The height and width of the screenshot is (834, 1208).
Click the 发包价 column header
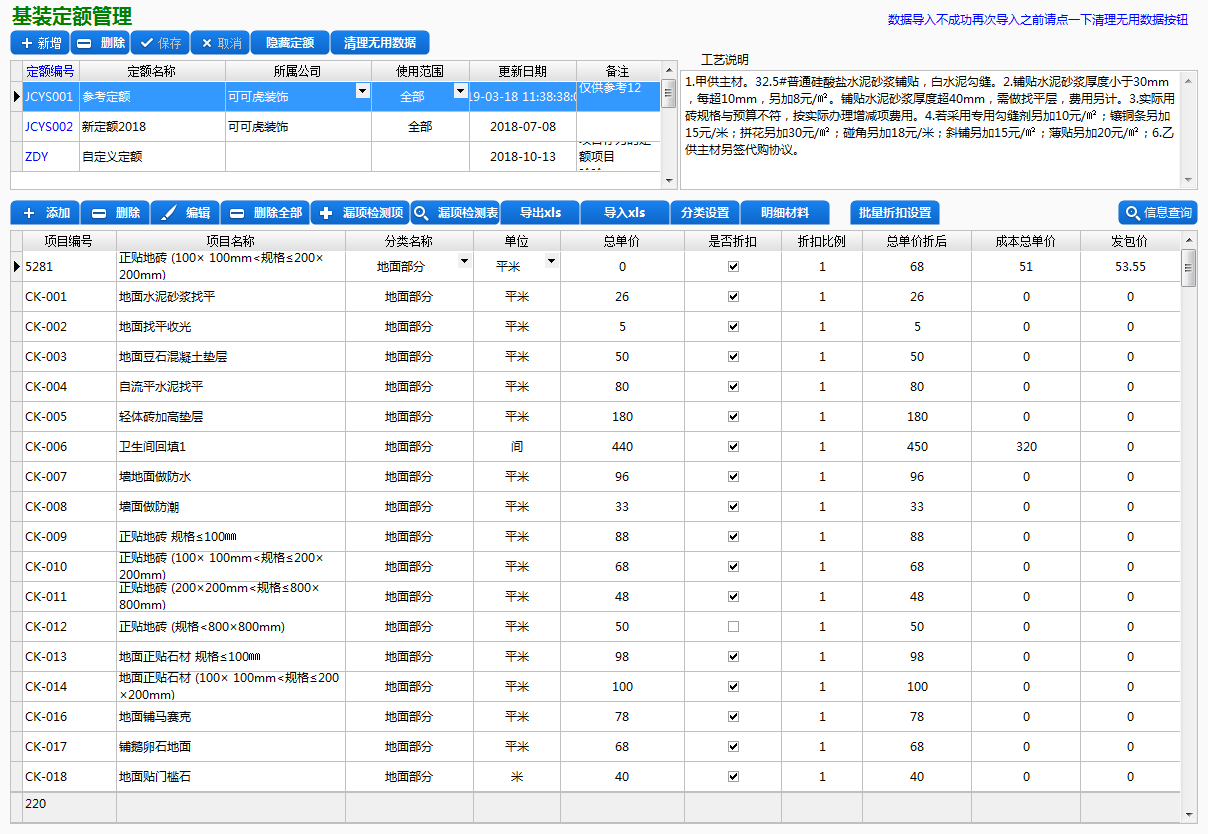(x=1130, y=242)
